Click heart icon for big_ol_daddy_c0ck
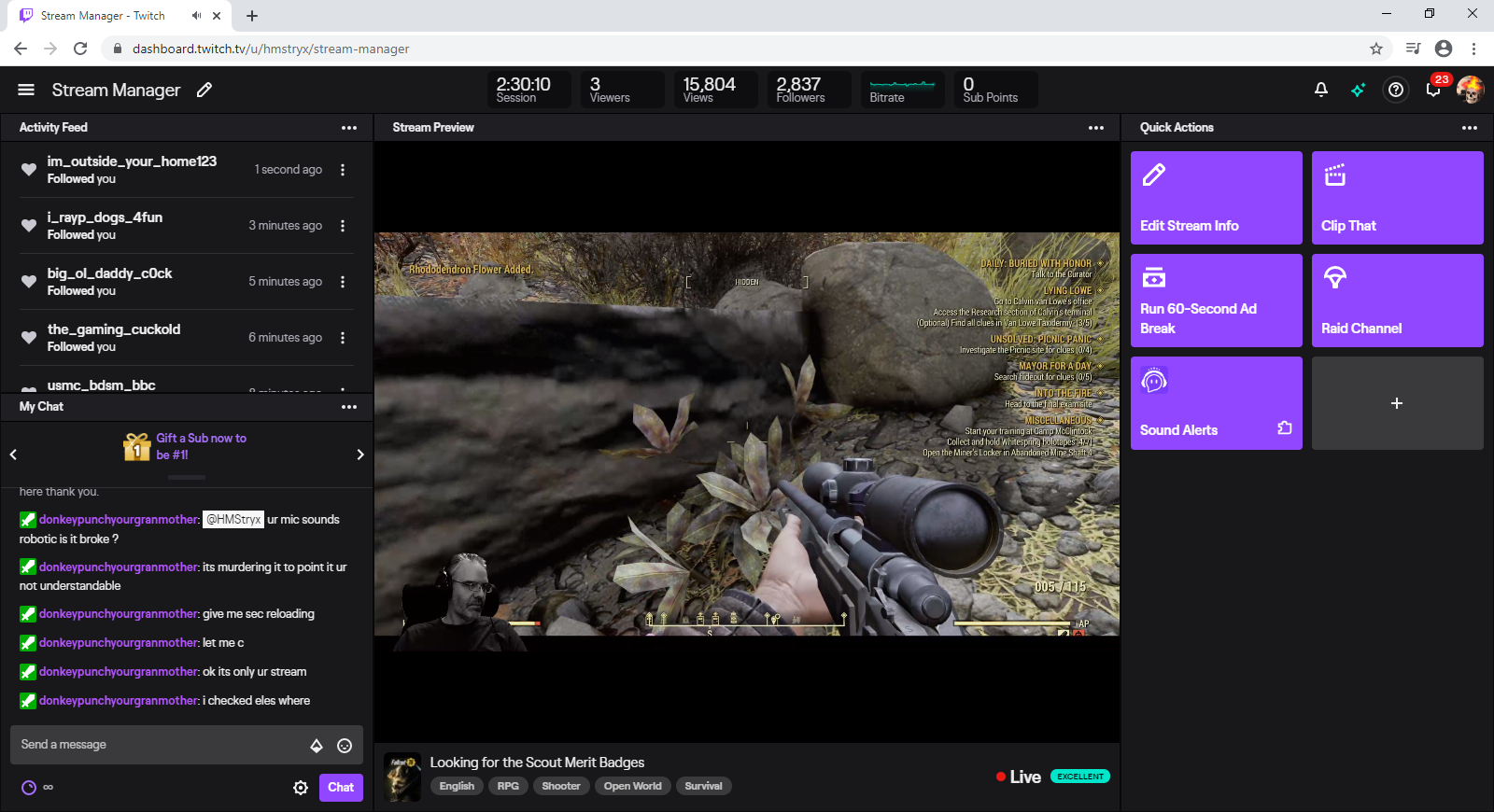 coord(29,282)
